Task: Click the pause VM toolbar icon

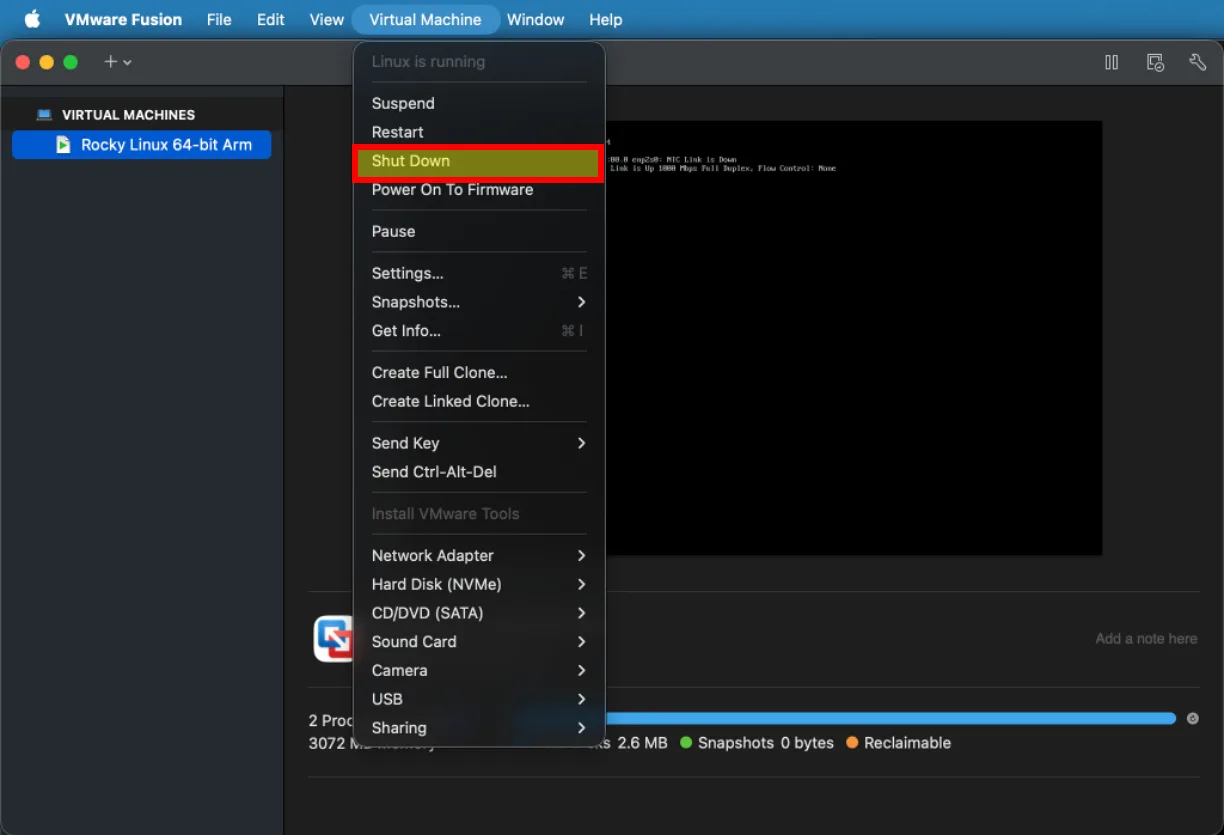Action: (1111, 62)
